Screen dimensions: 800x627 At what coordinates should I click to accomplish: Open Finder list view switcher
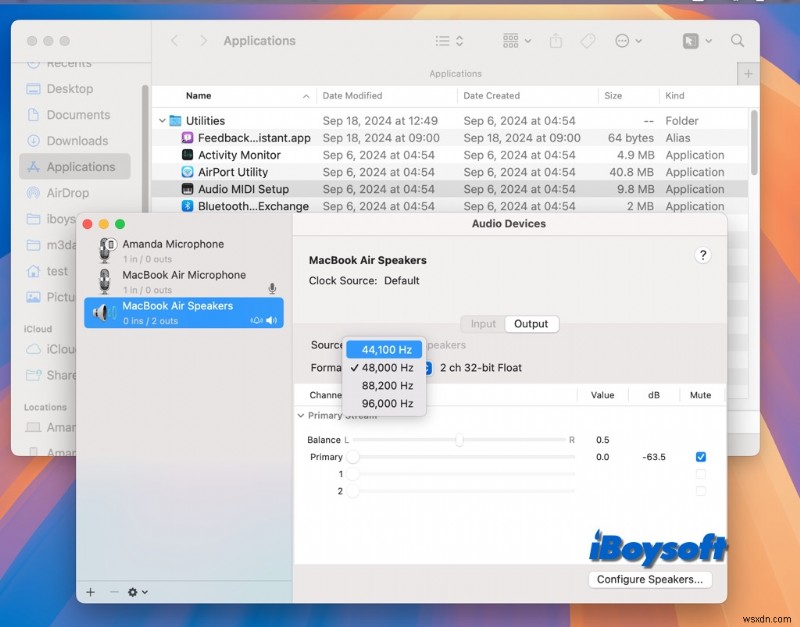449,41
